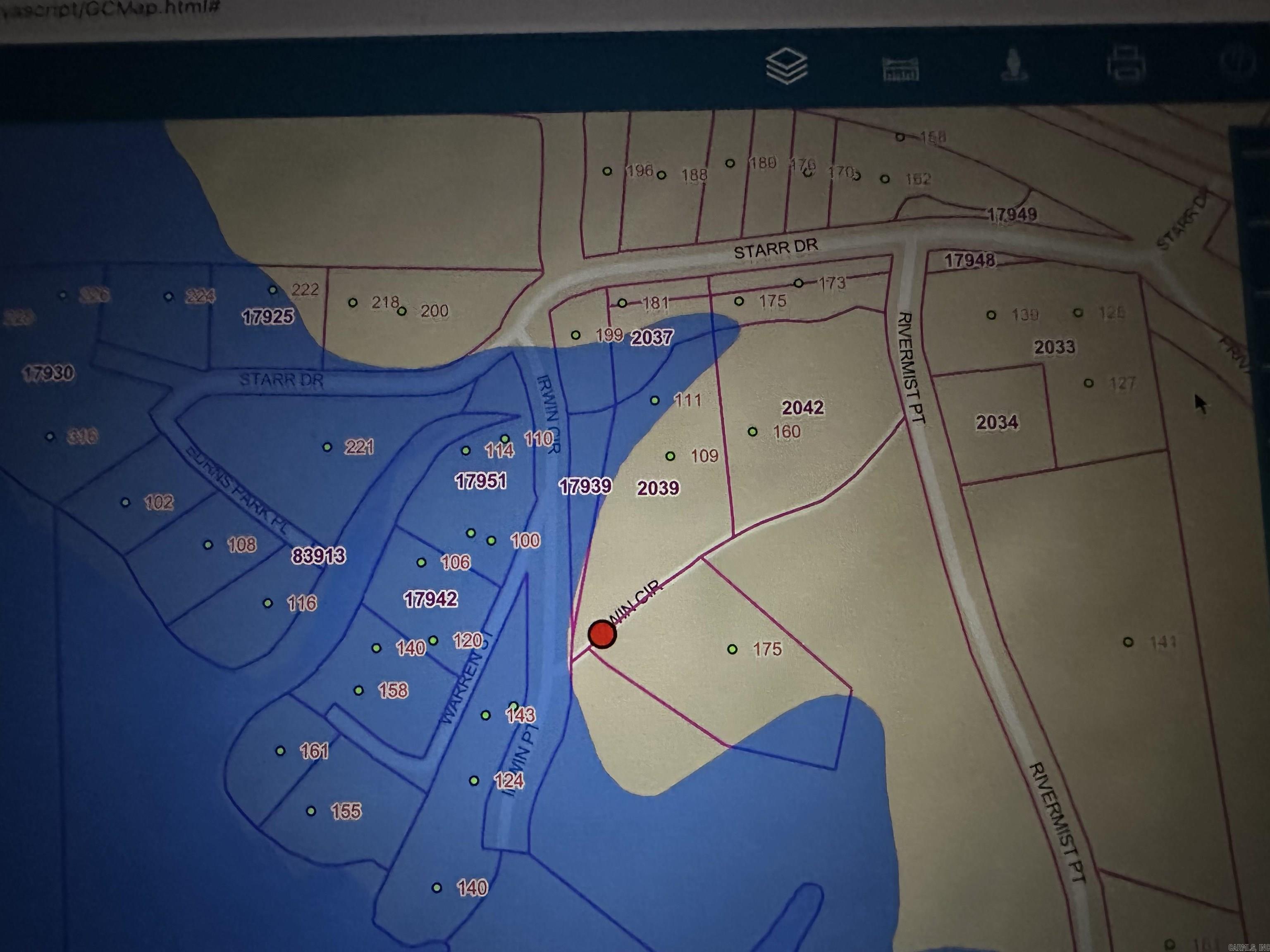Select parcel number 17951
Viewport: 1270px width, 952px height.
point(480,481)
